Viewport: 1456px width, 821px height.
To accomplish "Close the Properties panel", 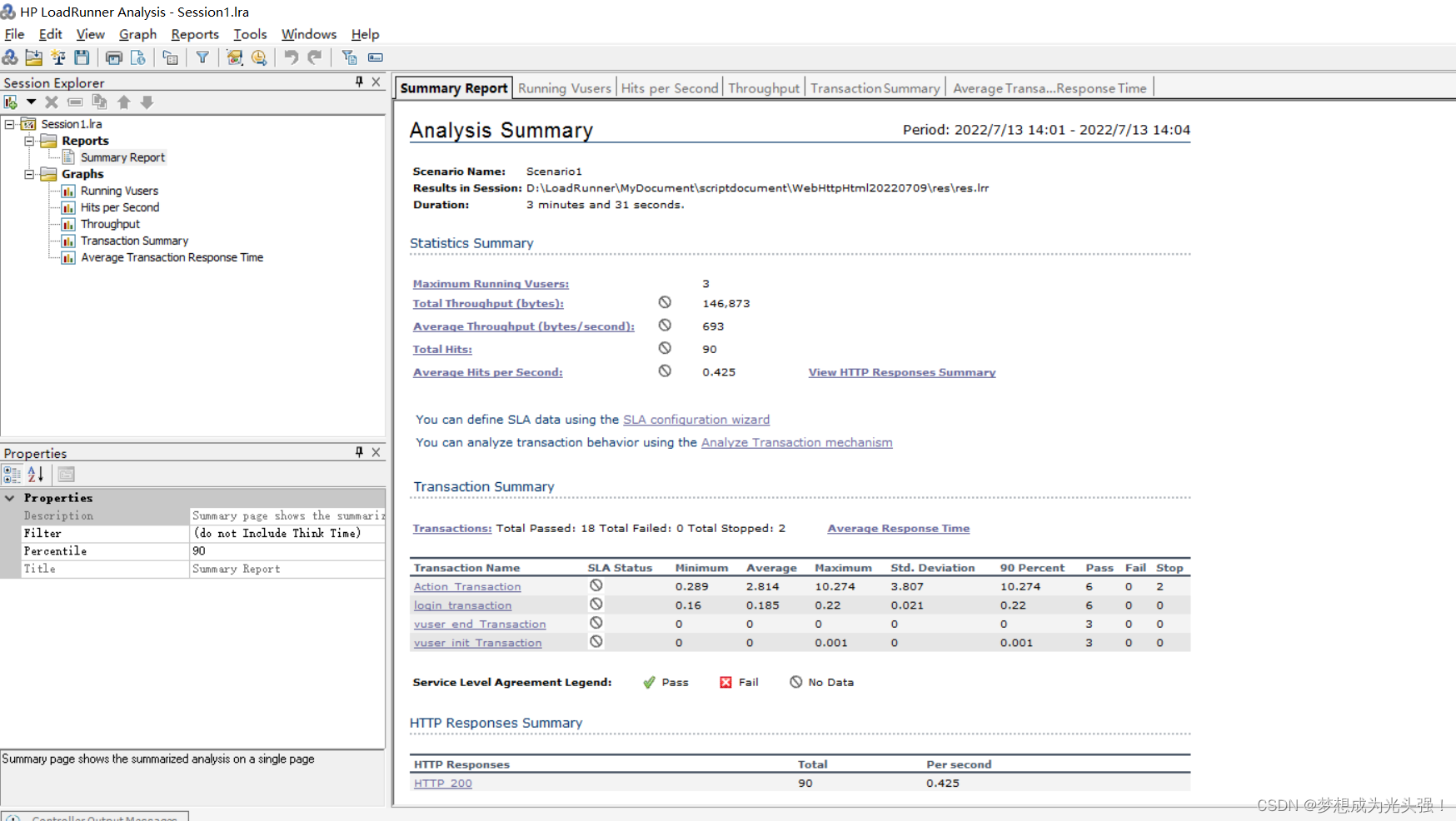I will coord(376,452).
